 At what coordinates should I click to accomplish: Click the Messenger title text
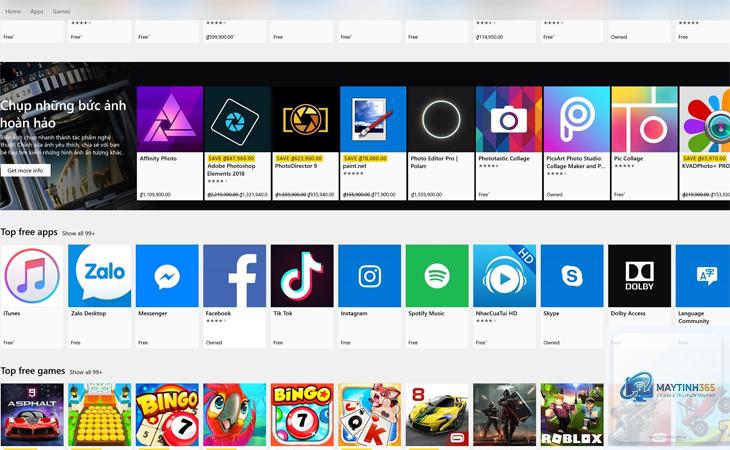click(x=153, y=314)
